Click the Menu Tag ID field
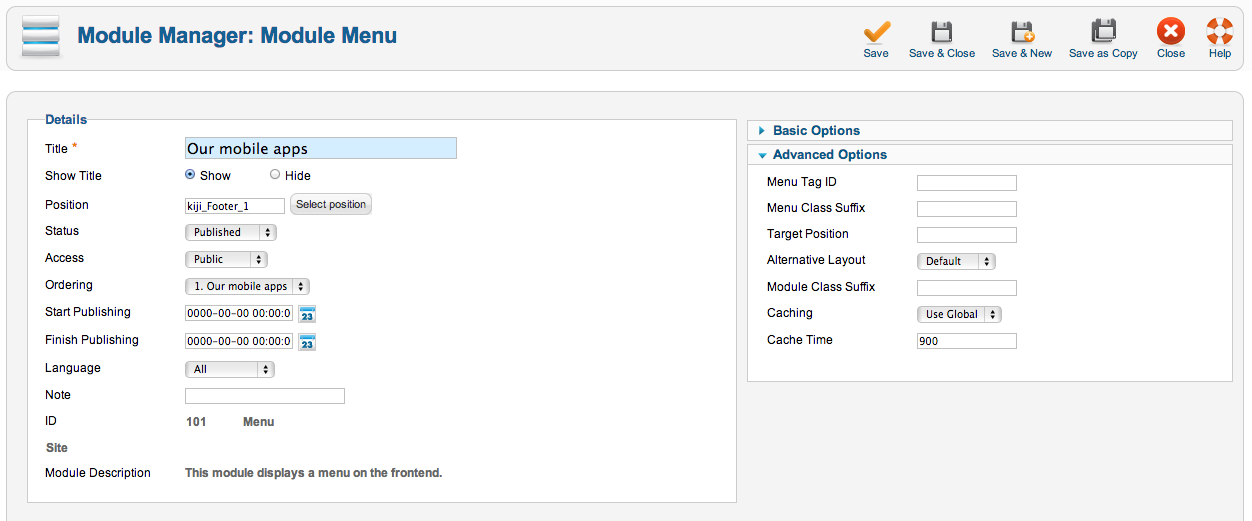 click(967, 183)
